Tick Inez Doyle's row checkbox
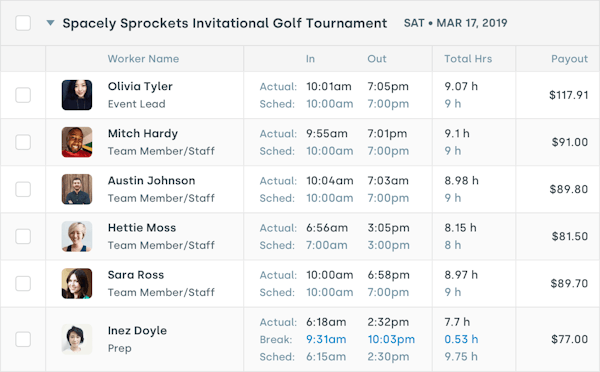Screen dimensions: 600x372 23,339
